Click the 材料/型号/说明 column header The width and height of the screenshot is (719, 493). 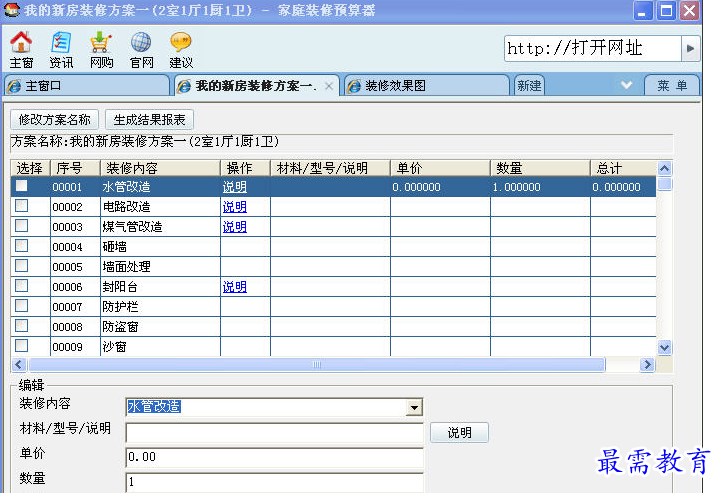tap(331, 168)
